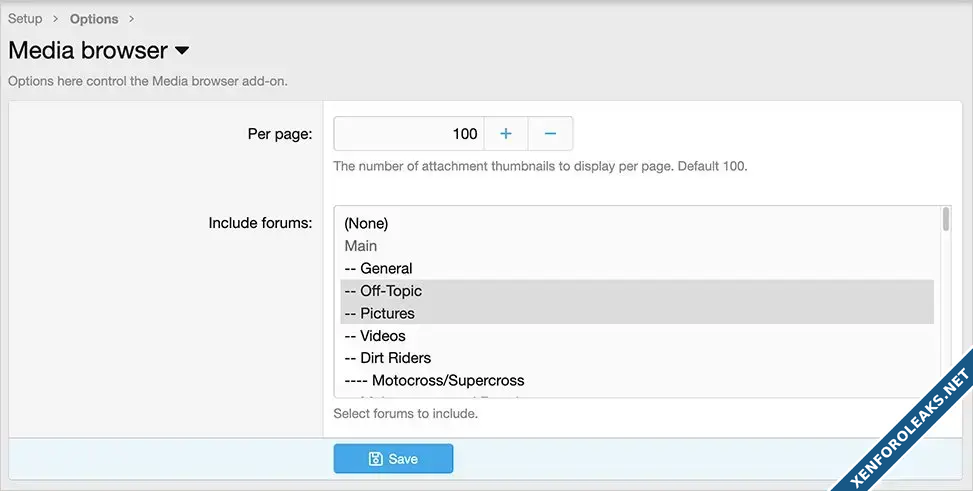
Task: Increase per page value with plus button
Action: coord(506,134)
